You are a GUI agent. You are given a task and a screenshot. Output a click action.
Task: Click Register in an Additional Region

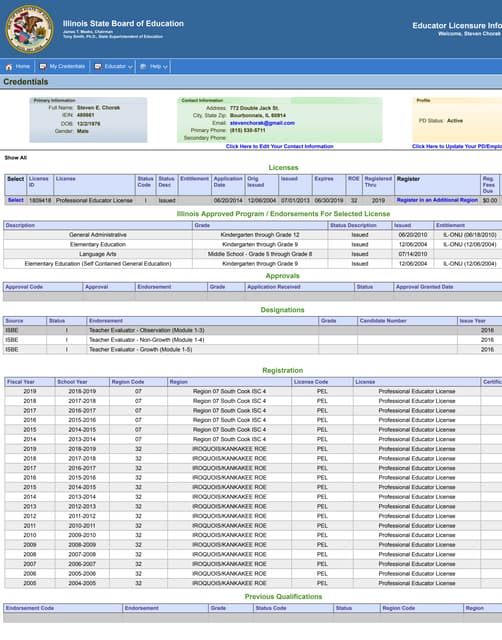click(437, 200)
